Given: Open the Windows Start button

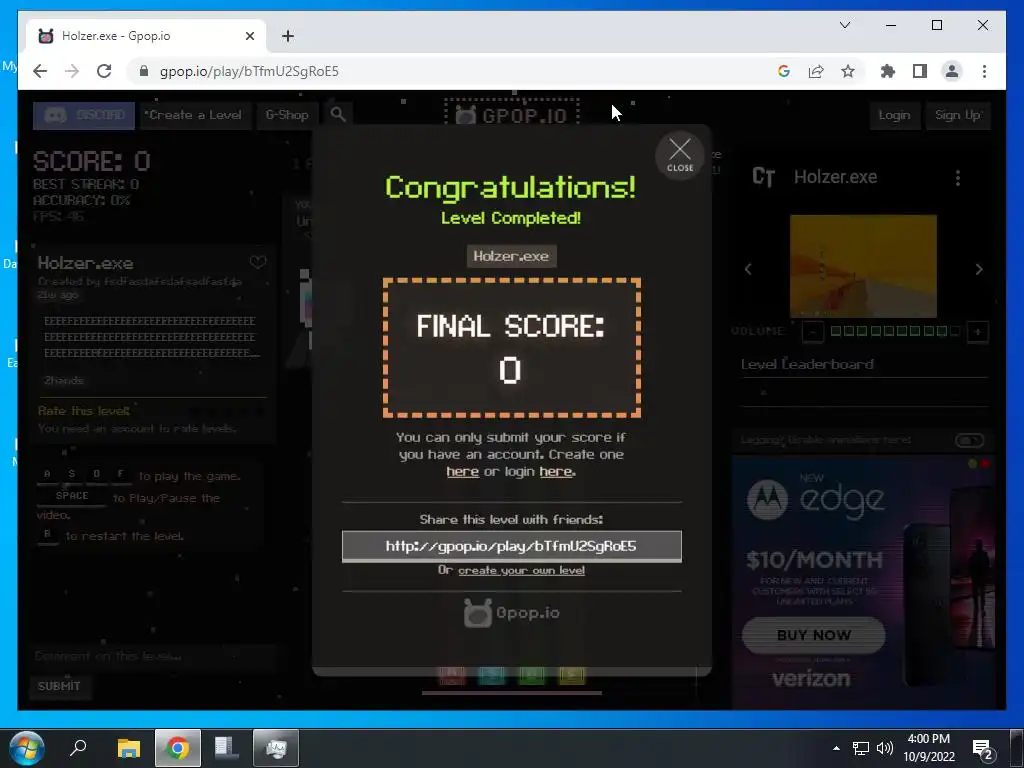Looking at the screenshot, I should (x=27, y=748).
